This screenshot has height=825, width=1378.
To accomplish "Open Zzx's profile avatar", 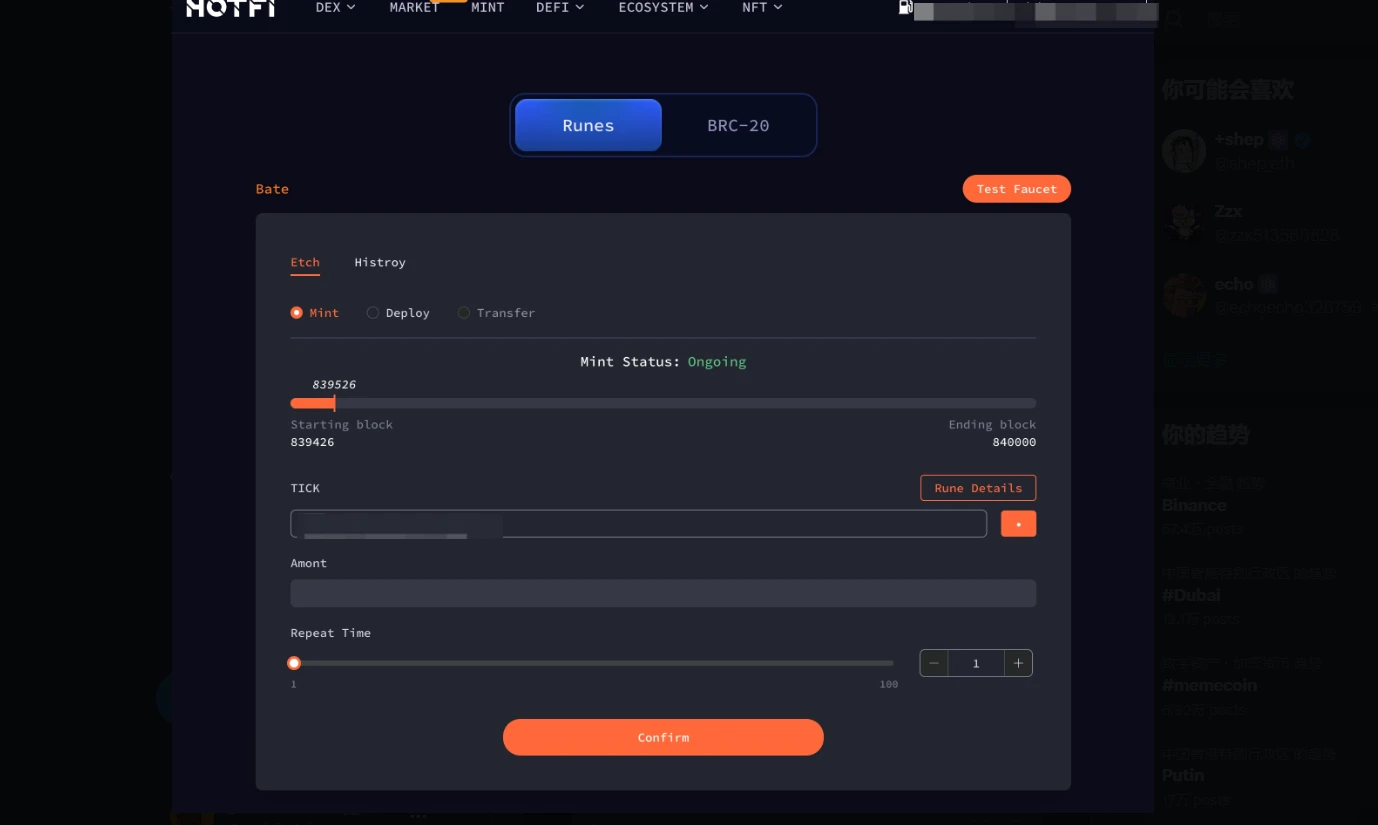I will [1183, 222].
